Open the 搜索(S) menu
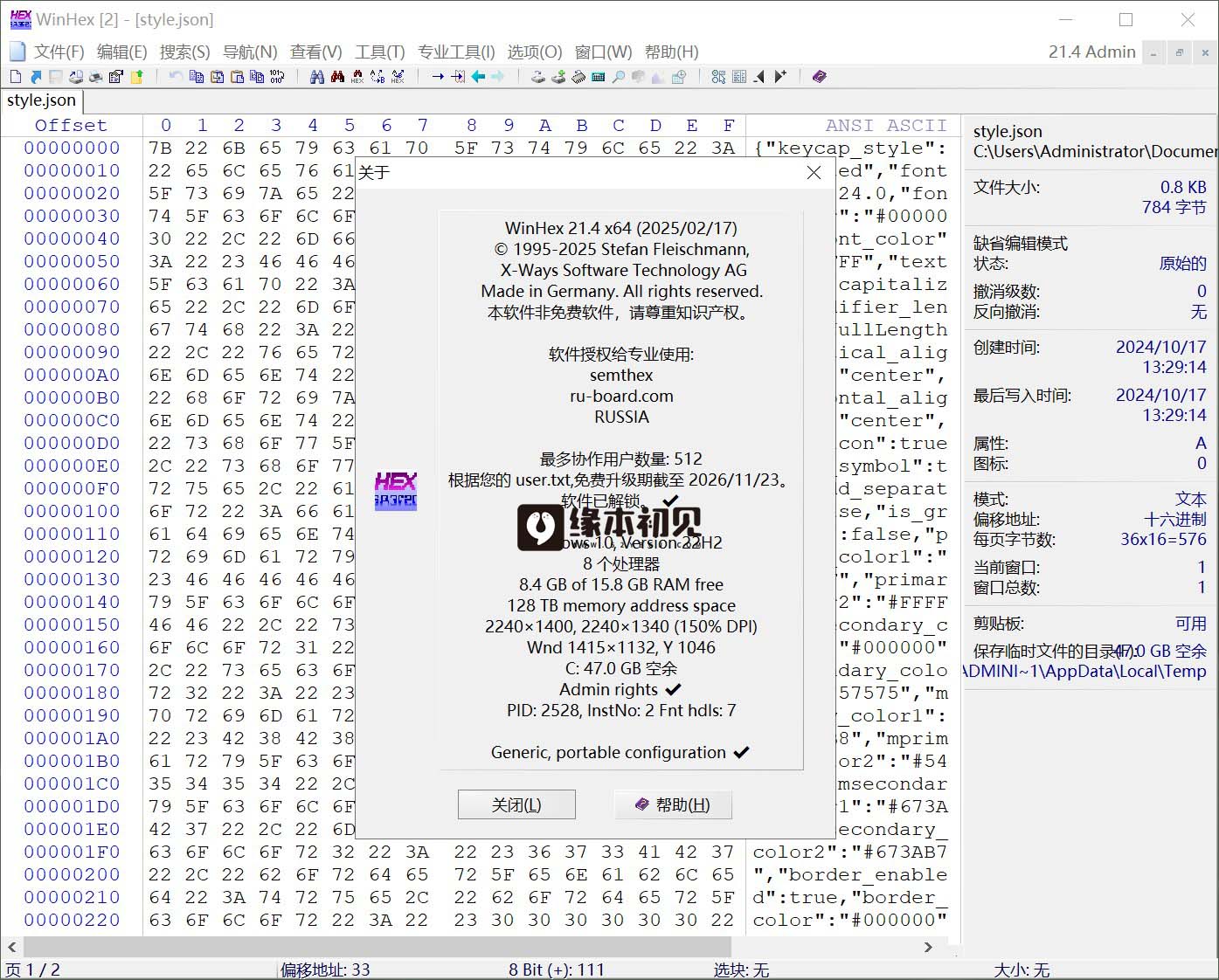Viewport: 1219px width, 980px height. pos(184,52)
